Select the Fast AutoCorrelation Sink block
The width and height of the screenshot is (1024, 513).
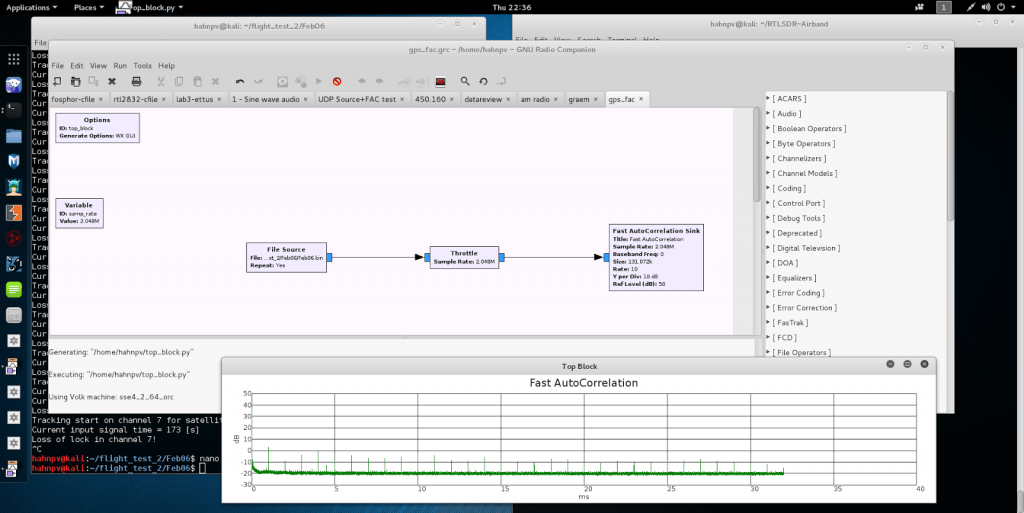coord(656,257)
